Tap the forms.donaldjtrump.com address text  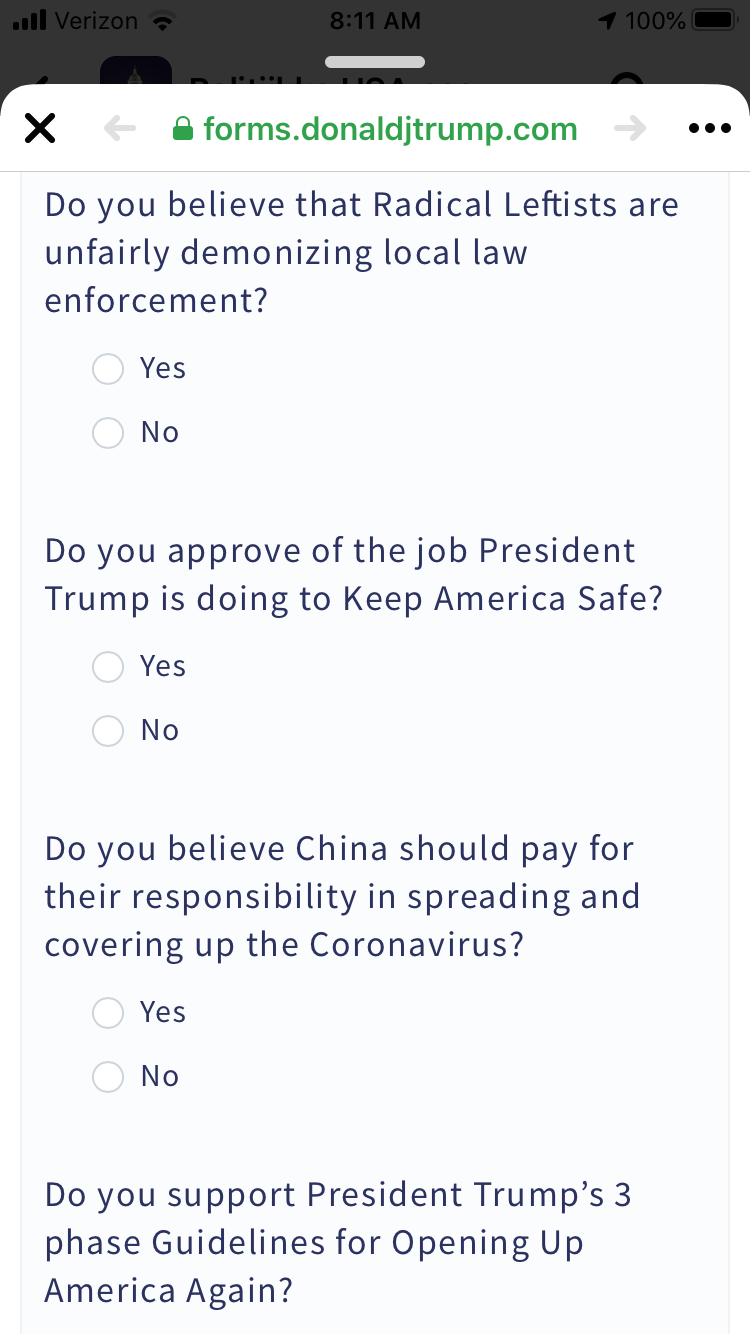tap(390, 129)
